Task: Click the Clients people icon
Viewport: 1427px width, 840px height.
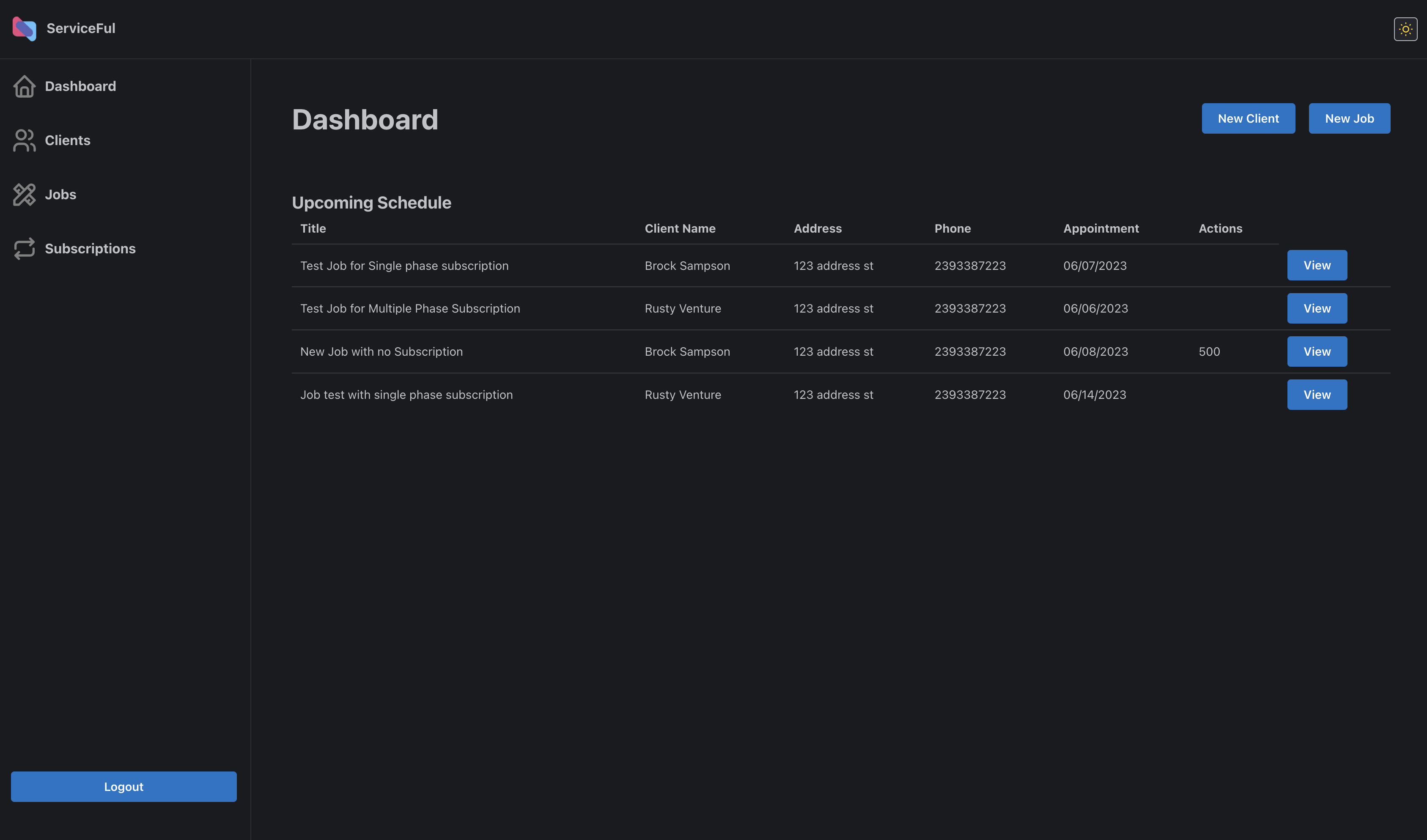Action: [25, 140]
